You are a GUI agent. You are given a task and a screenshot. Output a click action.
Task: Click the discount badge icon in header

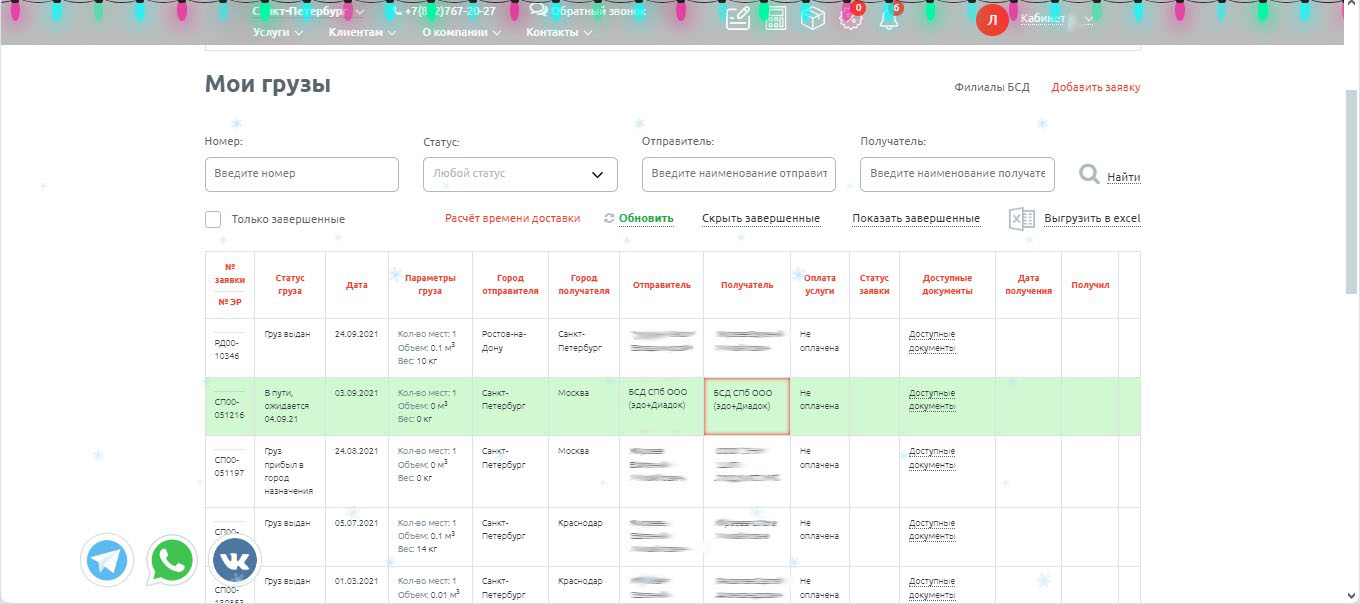(850, 19)
